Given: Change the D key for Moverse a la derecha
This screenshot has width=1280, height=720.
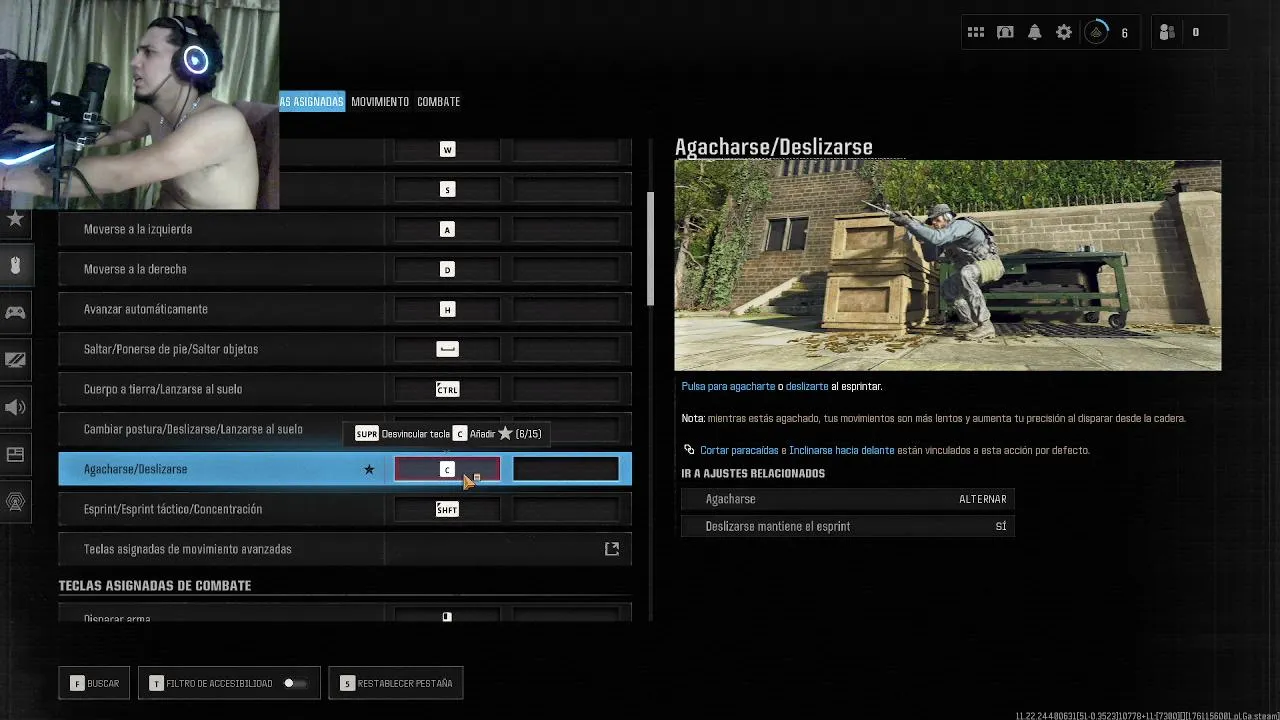Looking at the screenshot, I should point(447,269).
